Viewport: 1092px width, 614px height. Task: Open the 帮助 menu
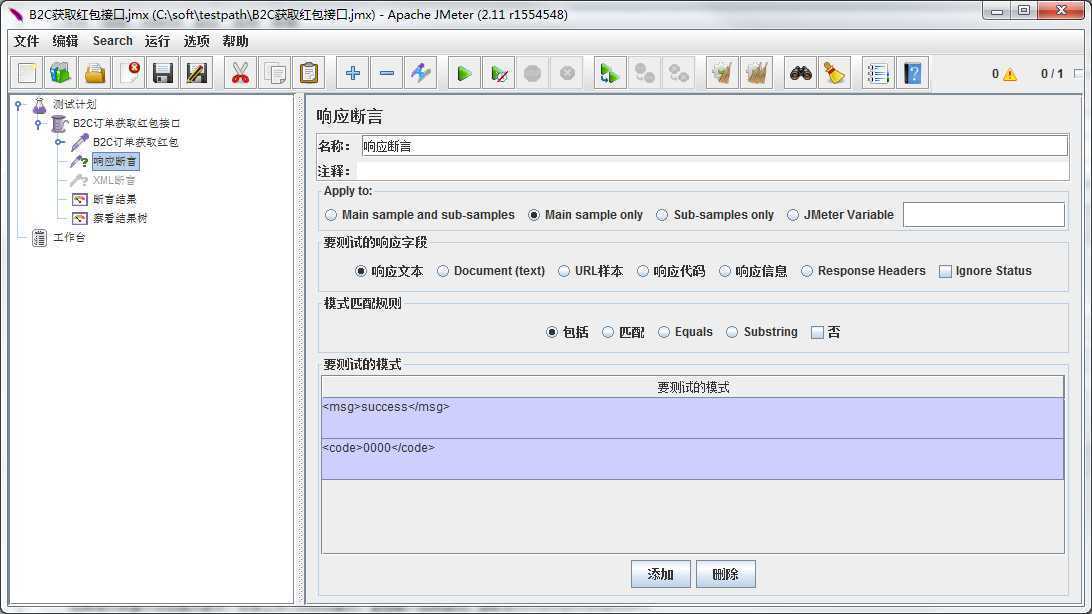[x=235, y=41]
